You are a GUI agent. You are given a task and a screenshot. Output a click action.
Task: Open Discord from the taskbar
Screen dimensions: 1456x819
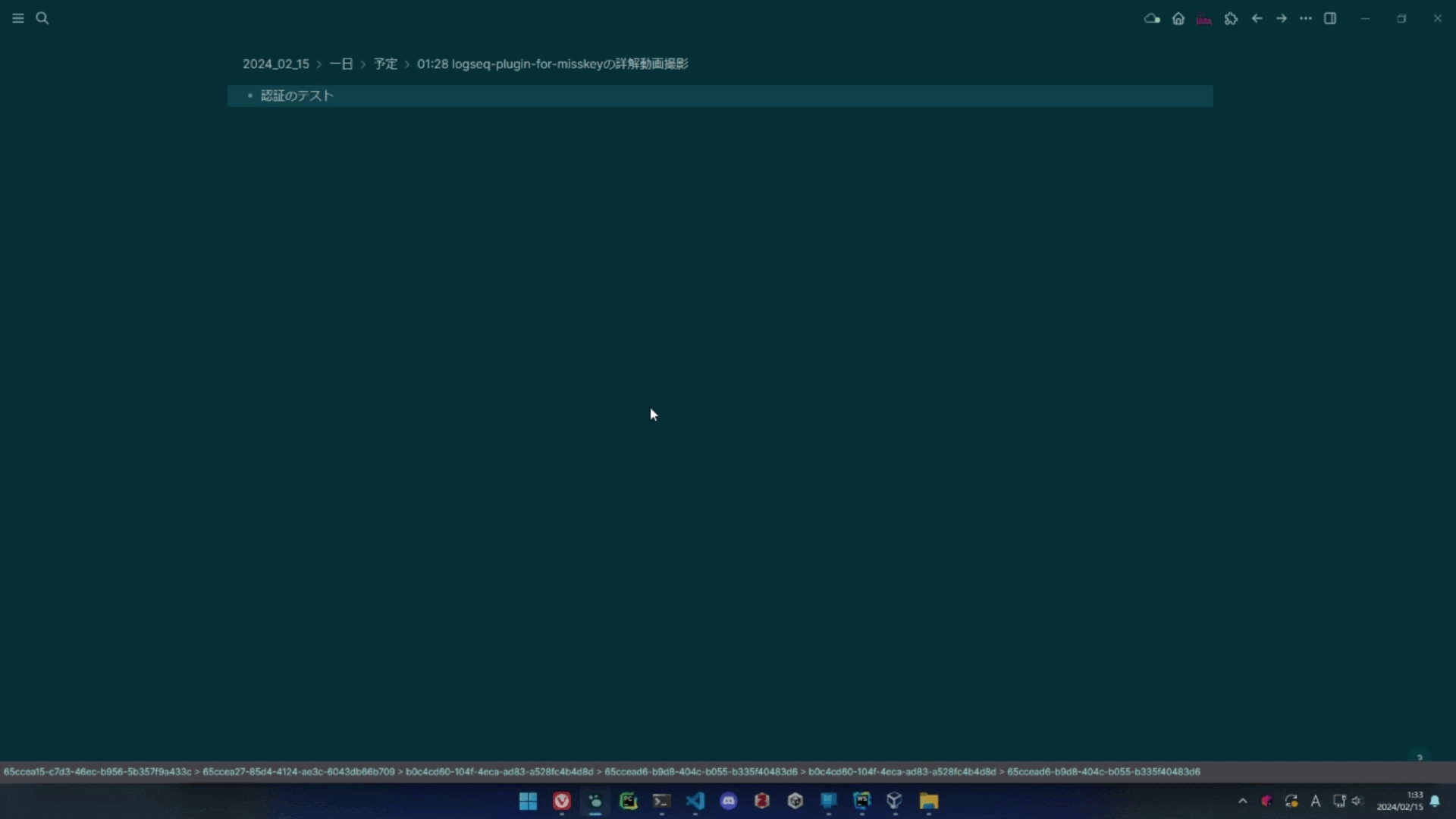coord(729,801)
